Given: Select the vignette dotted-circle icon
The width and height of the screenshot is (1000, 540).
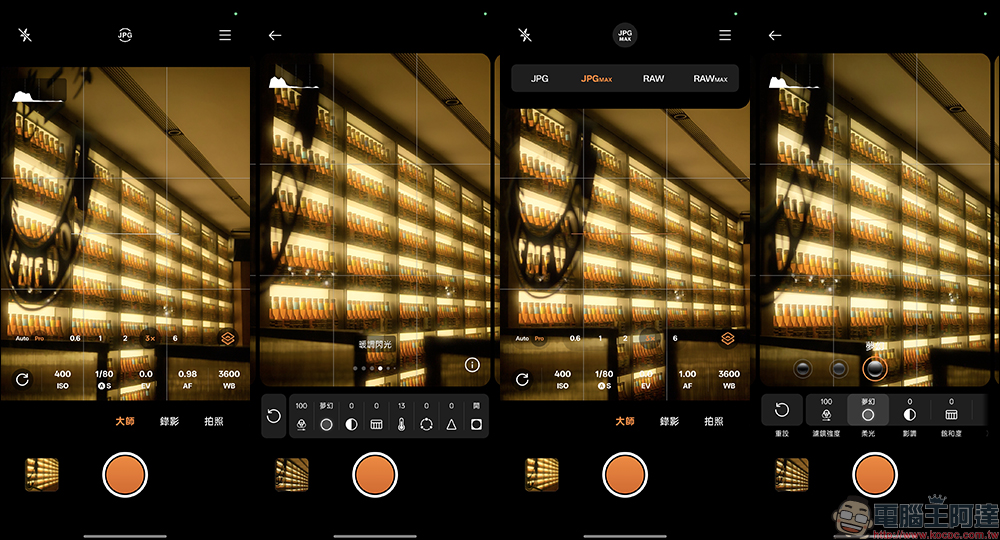Looking at the screenshot, I should tap(426, 424).
